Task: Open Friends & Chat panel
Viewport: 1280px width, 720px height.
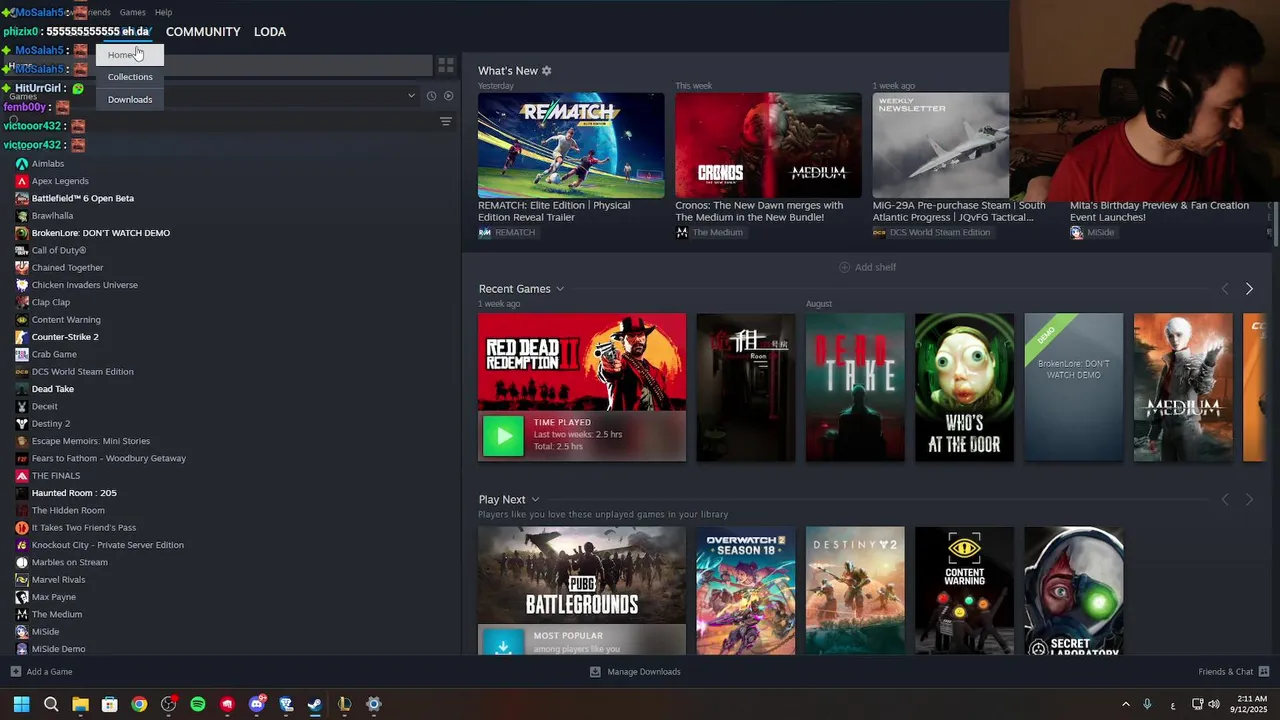Action: pyautogui.click(x=1234, y=672)
